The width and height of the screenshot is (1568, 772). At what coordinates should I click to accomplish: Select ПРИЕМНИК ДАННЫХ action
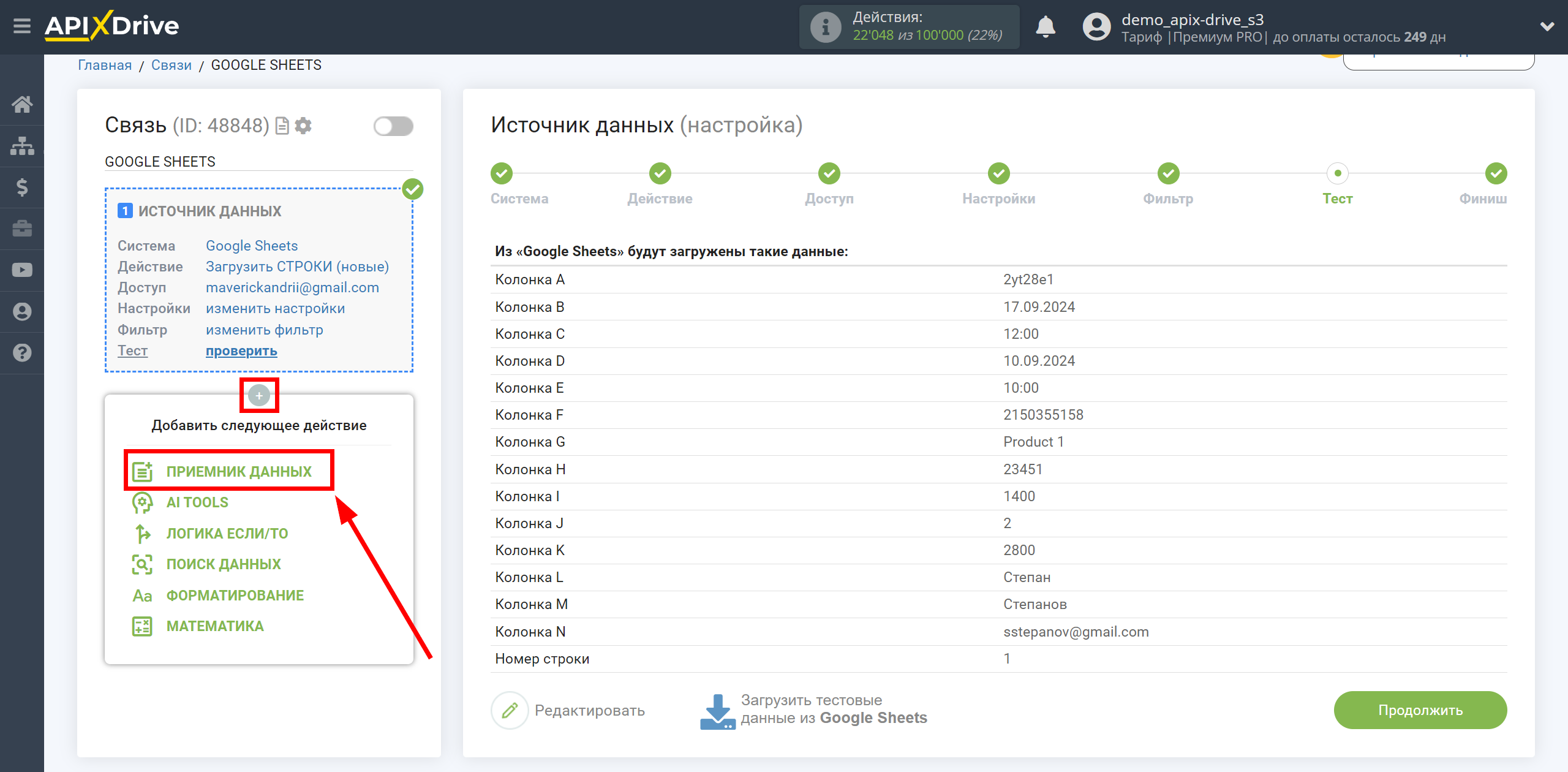[x=239, y=471]
